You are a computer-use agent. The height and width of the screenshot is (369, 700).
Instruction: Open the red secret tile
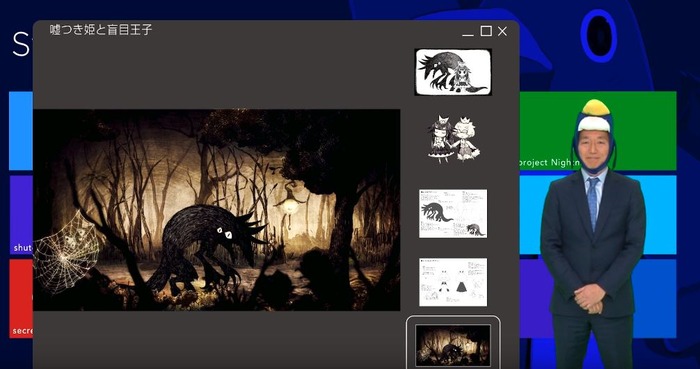(21, 298)
